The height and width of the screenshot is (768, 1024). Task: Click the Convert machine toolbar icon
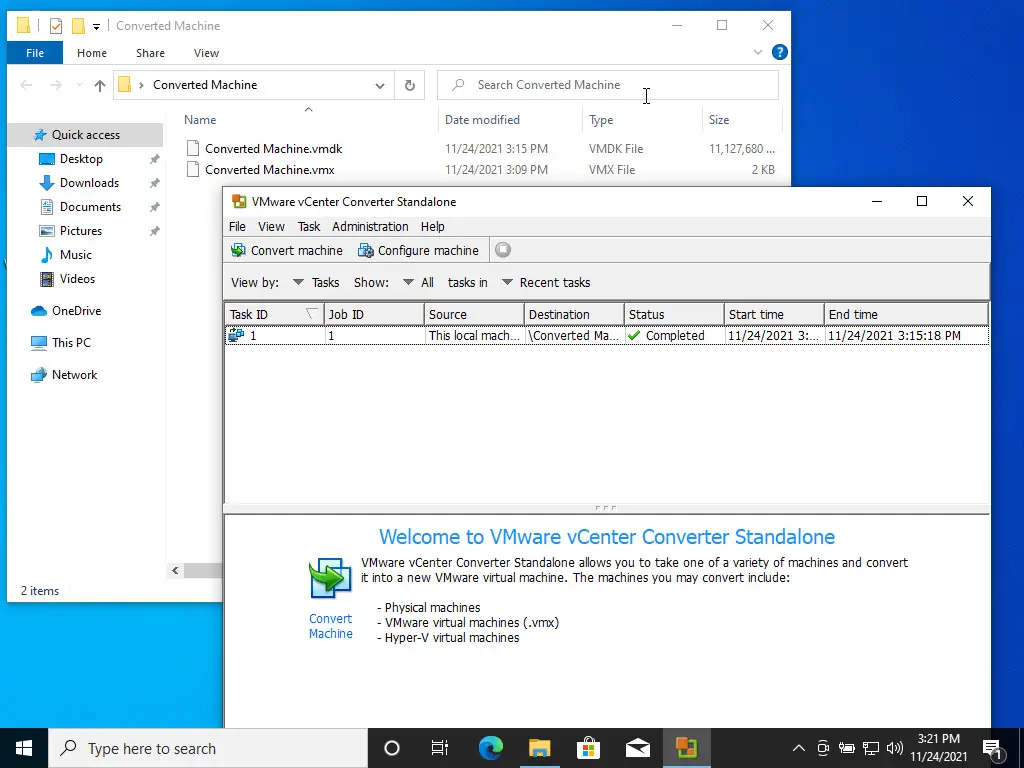[238, 250]
